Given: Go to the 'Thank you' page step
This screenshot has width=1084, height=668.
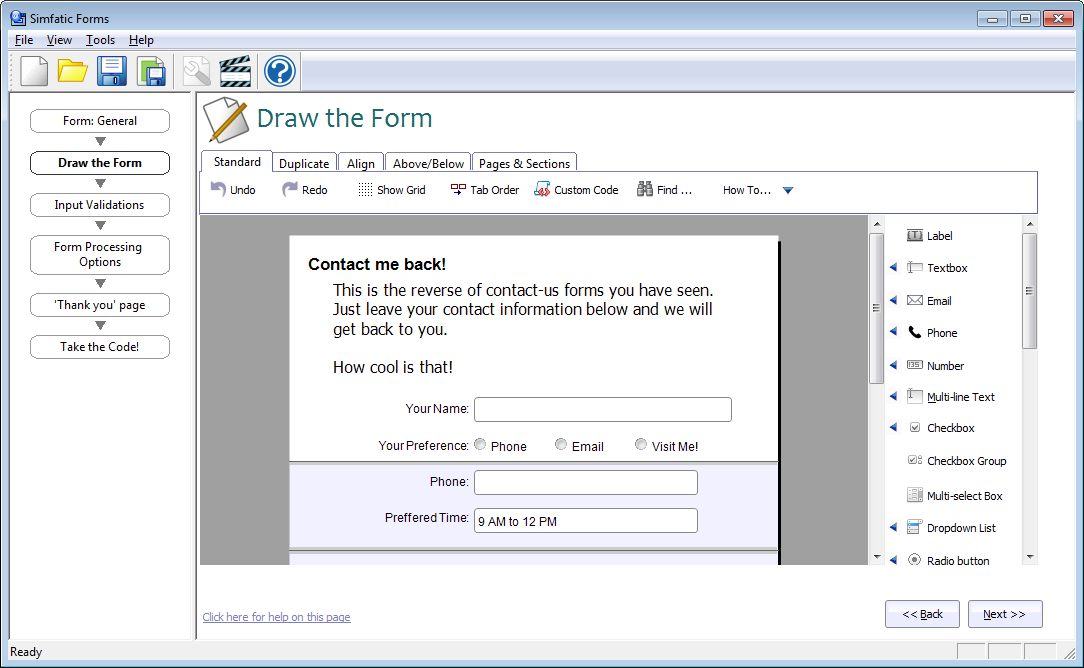Looking at the screenshot, I should click(x=100, y=305).
